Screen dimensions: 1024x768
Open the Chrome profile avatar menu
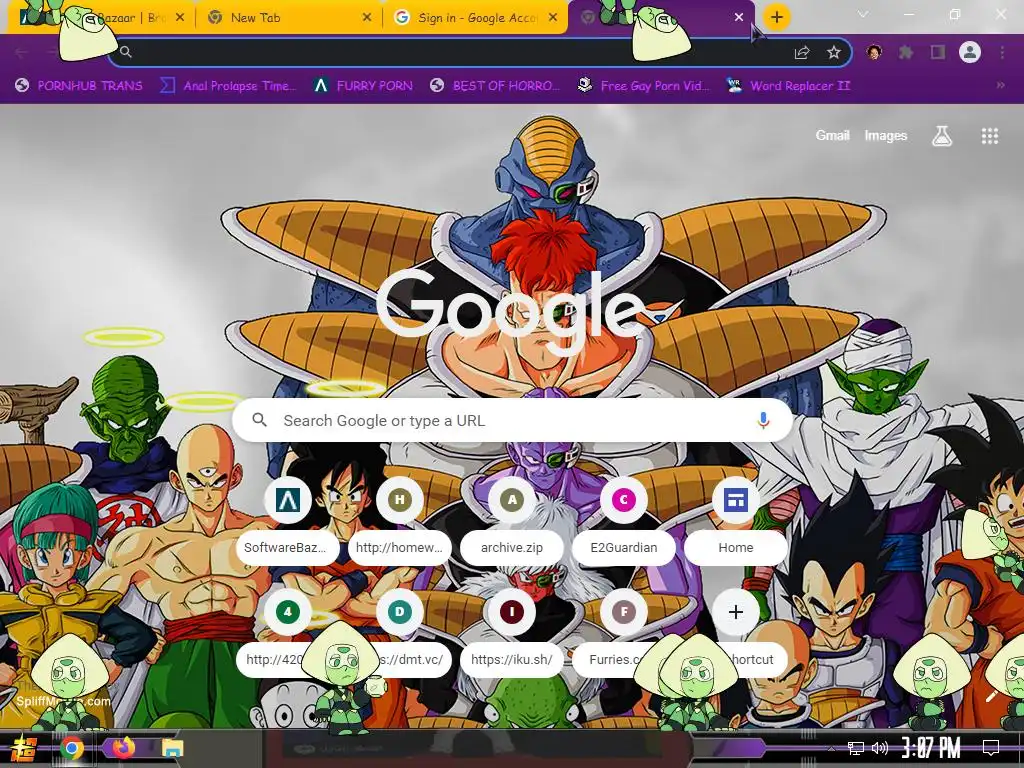click(x=970, y=52)
